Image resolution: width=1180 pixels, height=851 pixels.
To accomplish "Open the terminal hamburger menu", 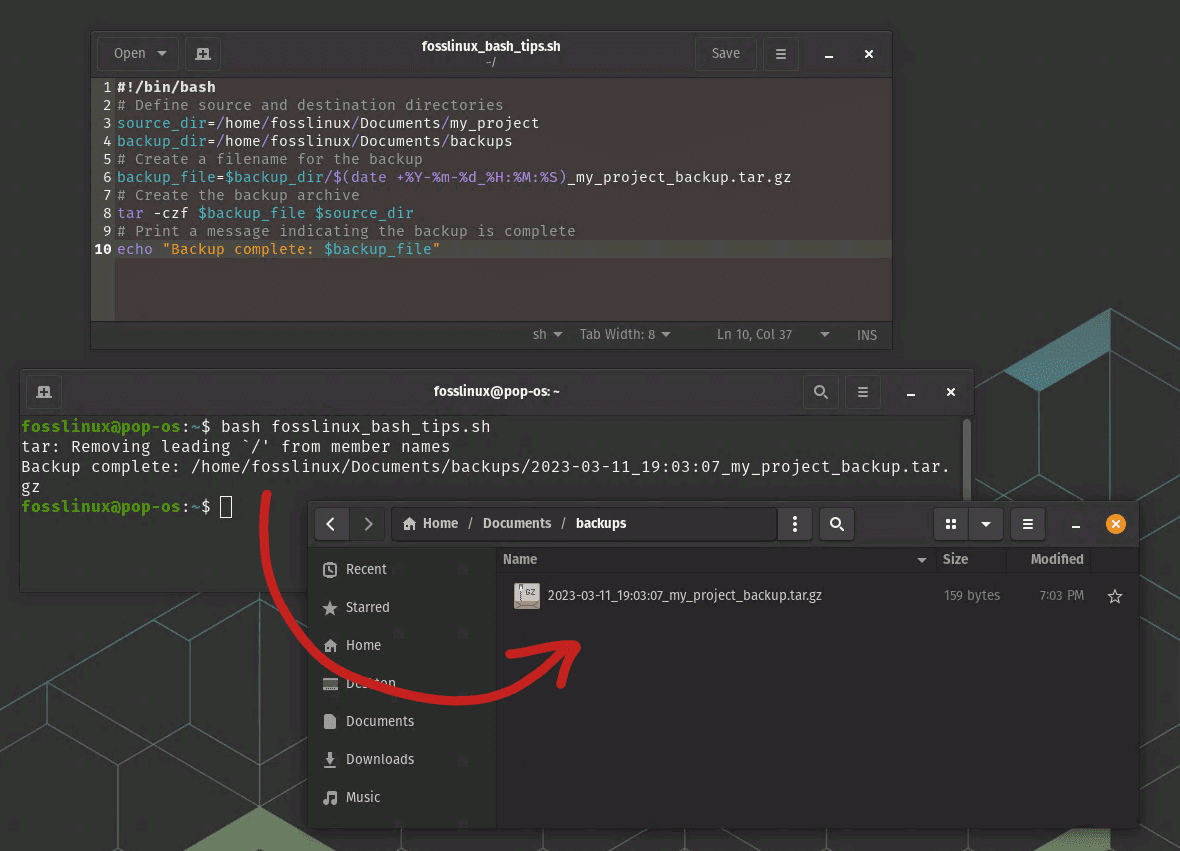I will [863, 392].
